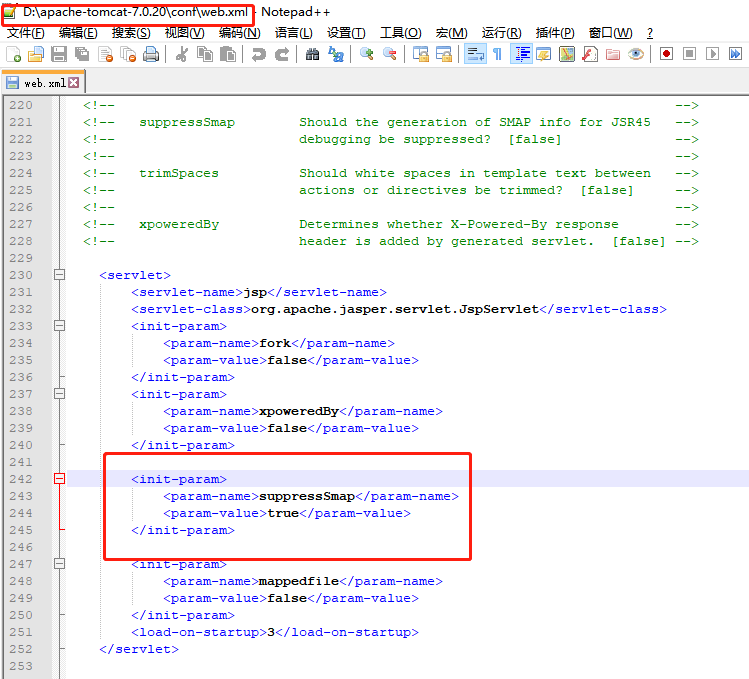Click the load-on-startup value 3

pyautogui.click(x=271, y=632)
